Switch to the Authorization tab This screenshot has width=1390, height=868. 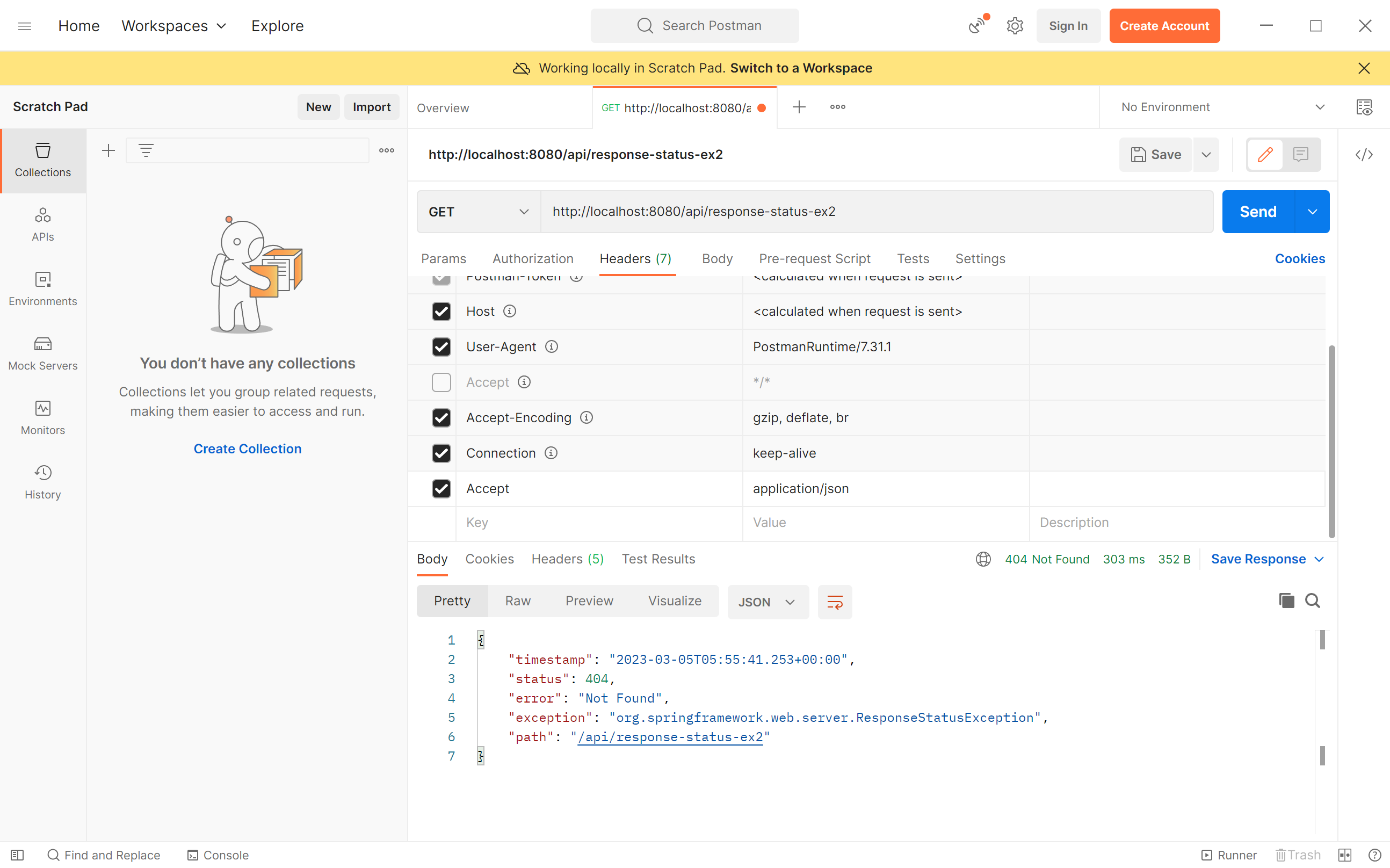pos(532,259)
